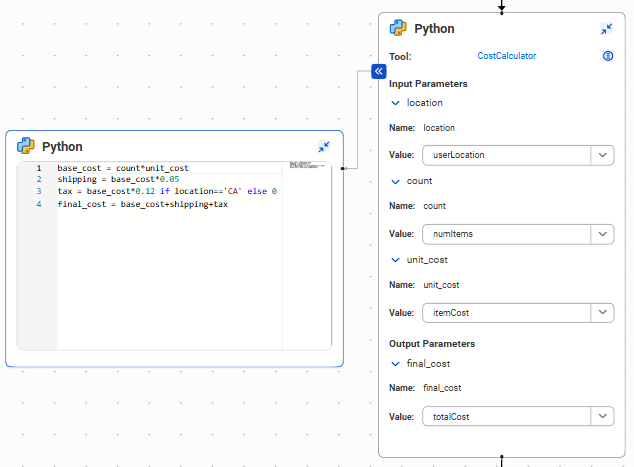
Task: Click code line 2 shipping calculation
Action: (x=118, y=179)
